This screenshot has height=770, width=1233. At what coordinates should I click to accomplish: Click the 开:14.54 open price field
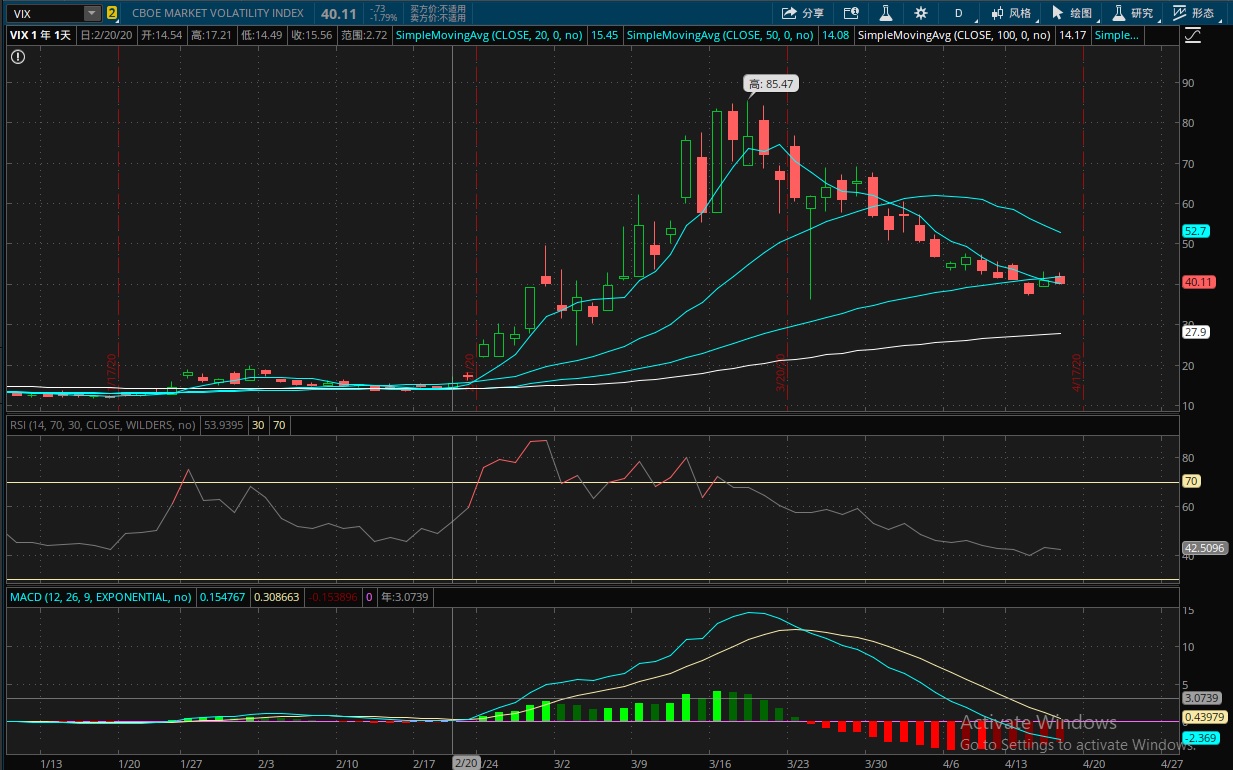click(x=161, y=35)
